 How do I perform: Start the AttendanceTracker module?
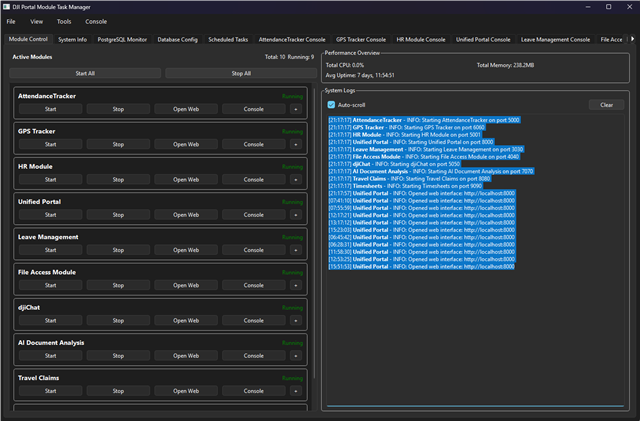pos(50,109)
